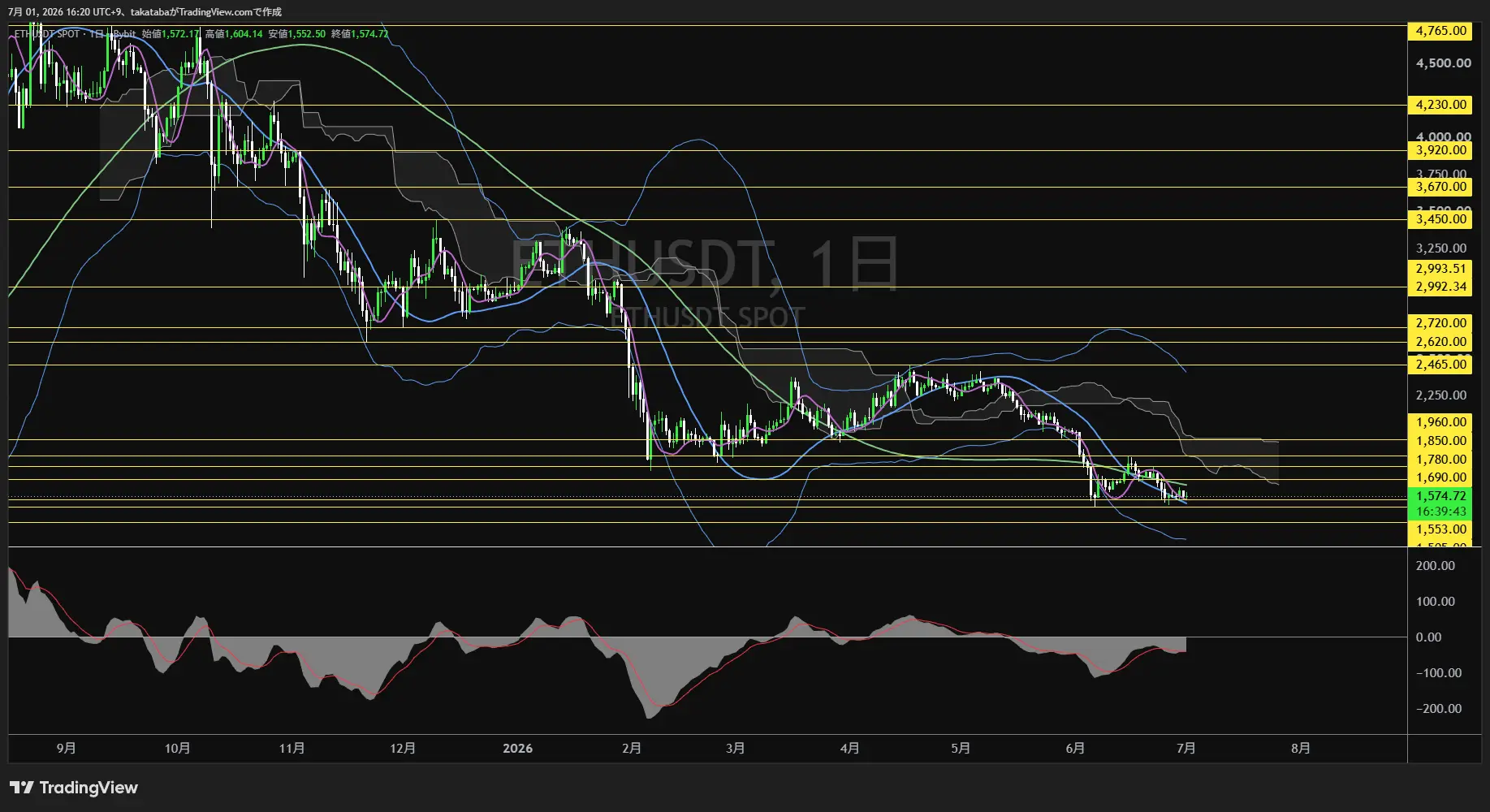
Task: Select the 0.00 level on the MACD scale
Action: (x=1428, y=637)
